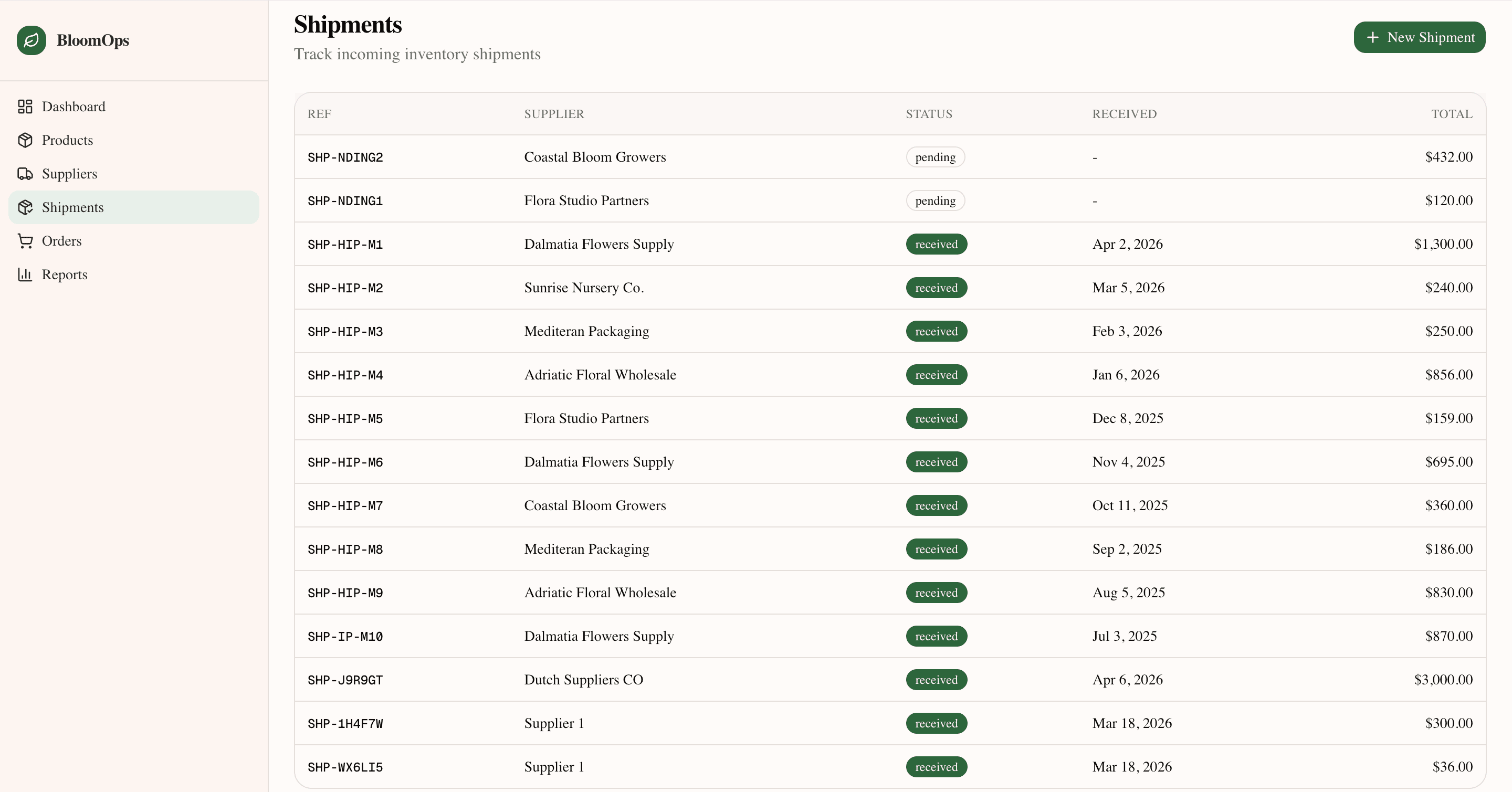Click the Reports bar chart icon
Viewport: 1512px width, 792px height.
[25, 274]
